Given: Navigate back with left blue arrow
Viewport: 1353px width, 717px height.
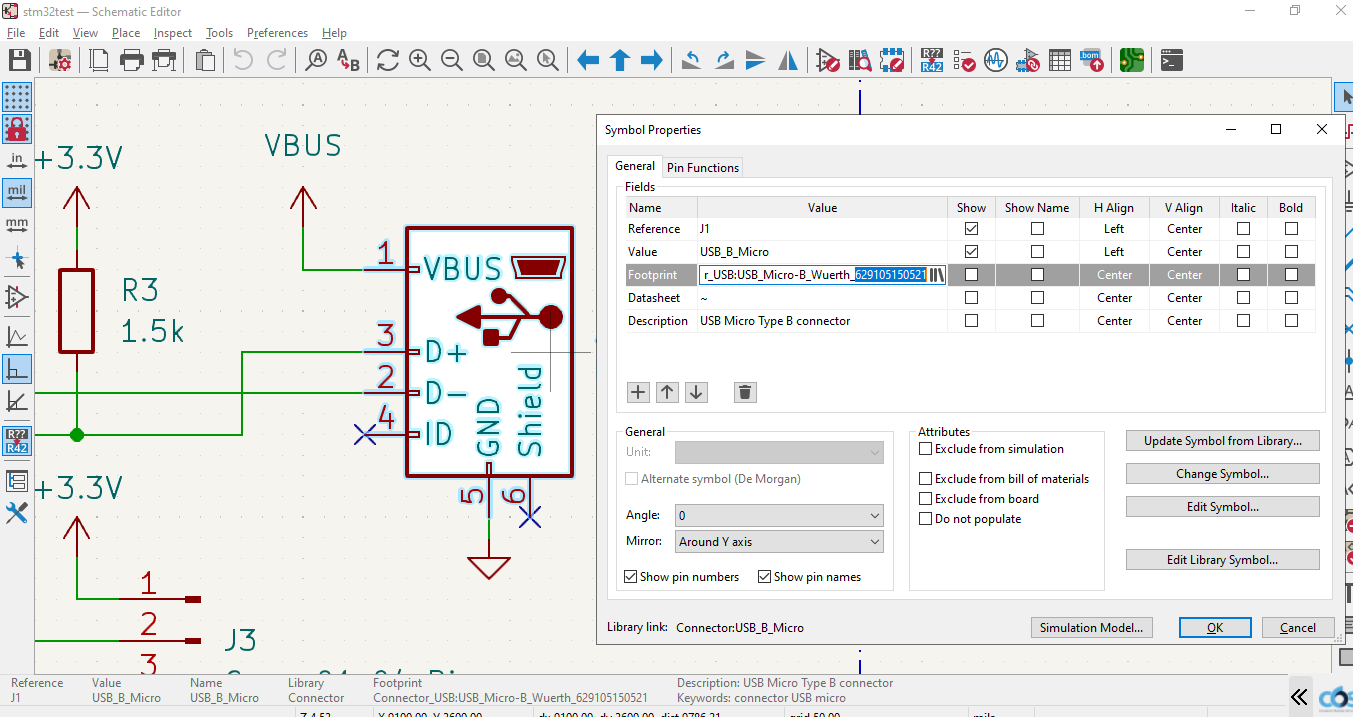Looking at the screenshot, I should coord(588,60).
